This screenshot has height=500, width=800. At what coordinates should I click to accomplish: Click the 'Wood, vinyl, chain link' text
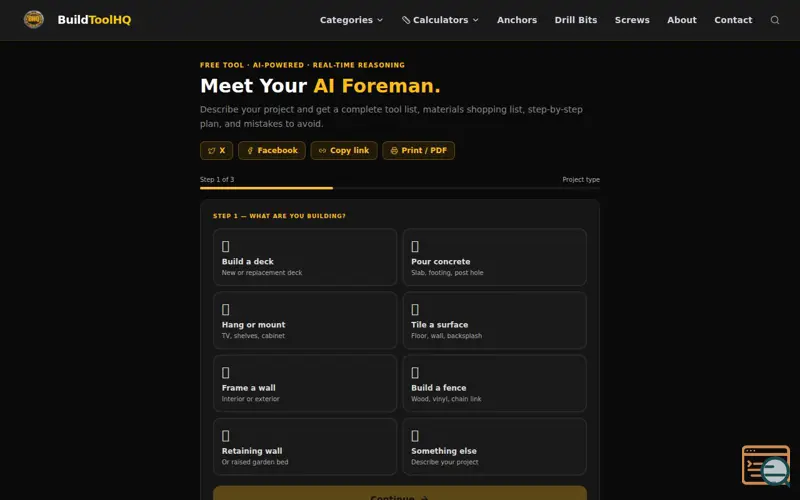point(446,399)
